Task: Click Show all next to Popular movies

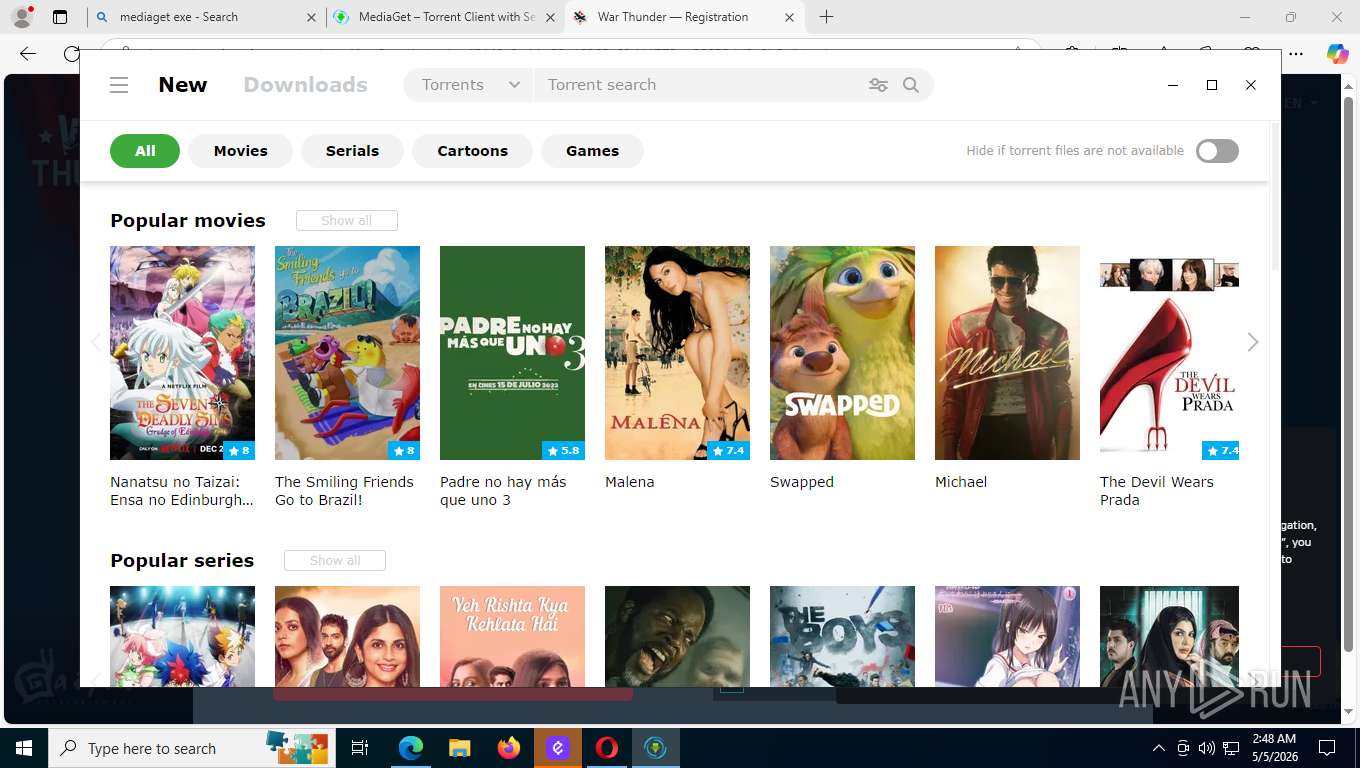Action: coord(346,220)
